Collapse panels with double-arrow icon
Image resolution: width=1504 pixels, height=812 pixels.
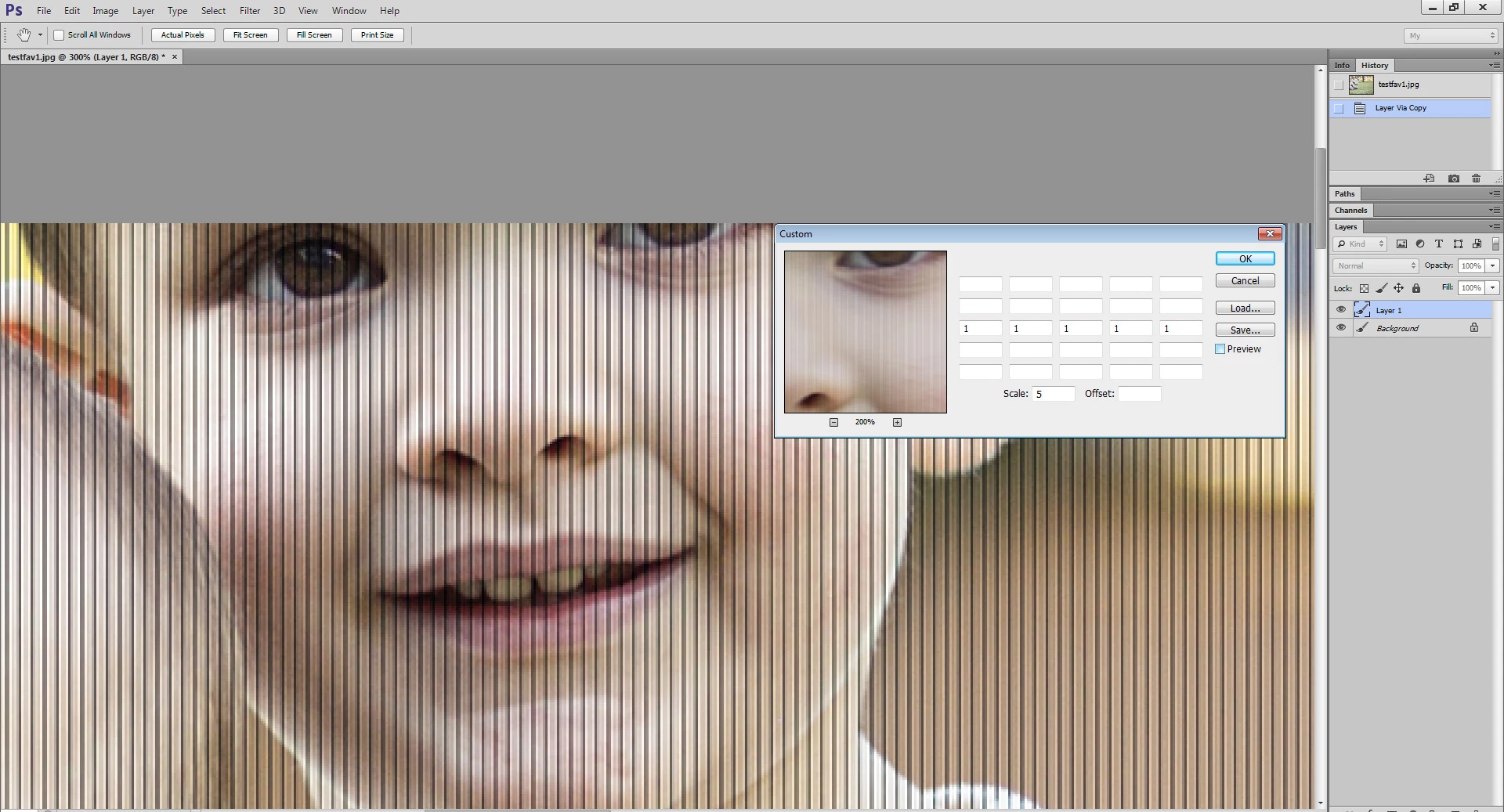1497,53
